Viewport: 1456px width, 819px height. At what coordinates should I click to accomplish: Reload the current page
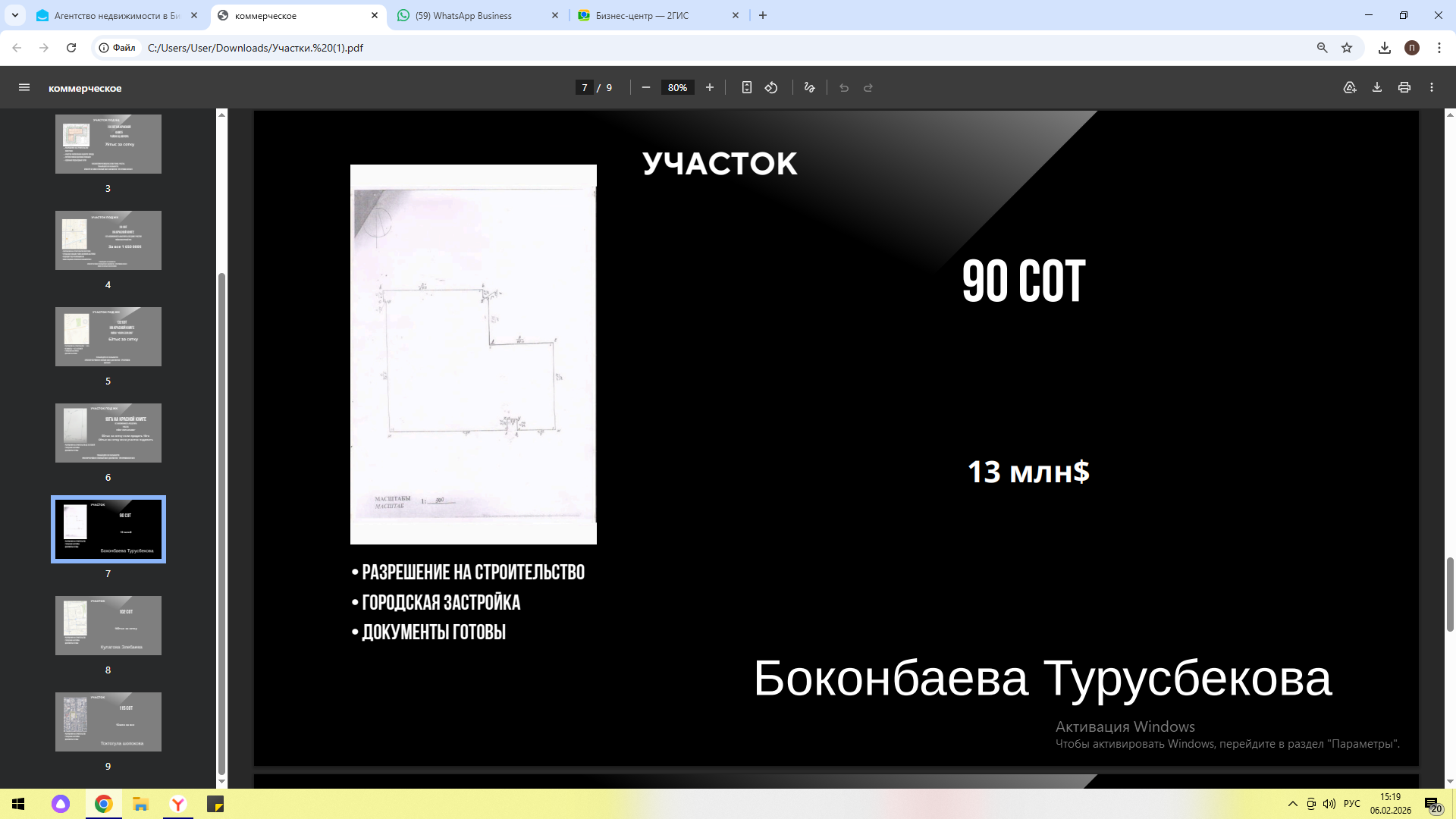[71, 48]
